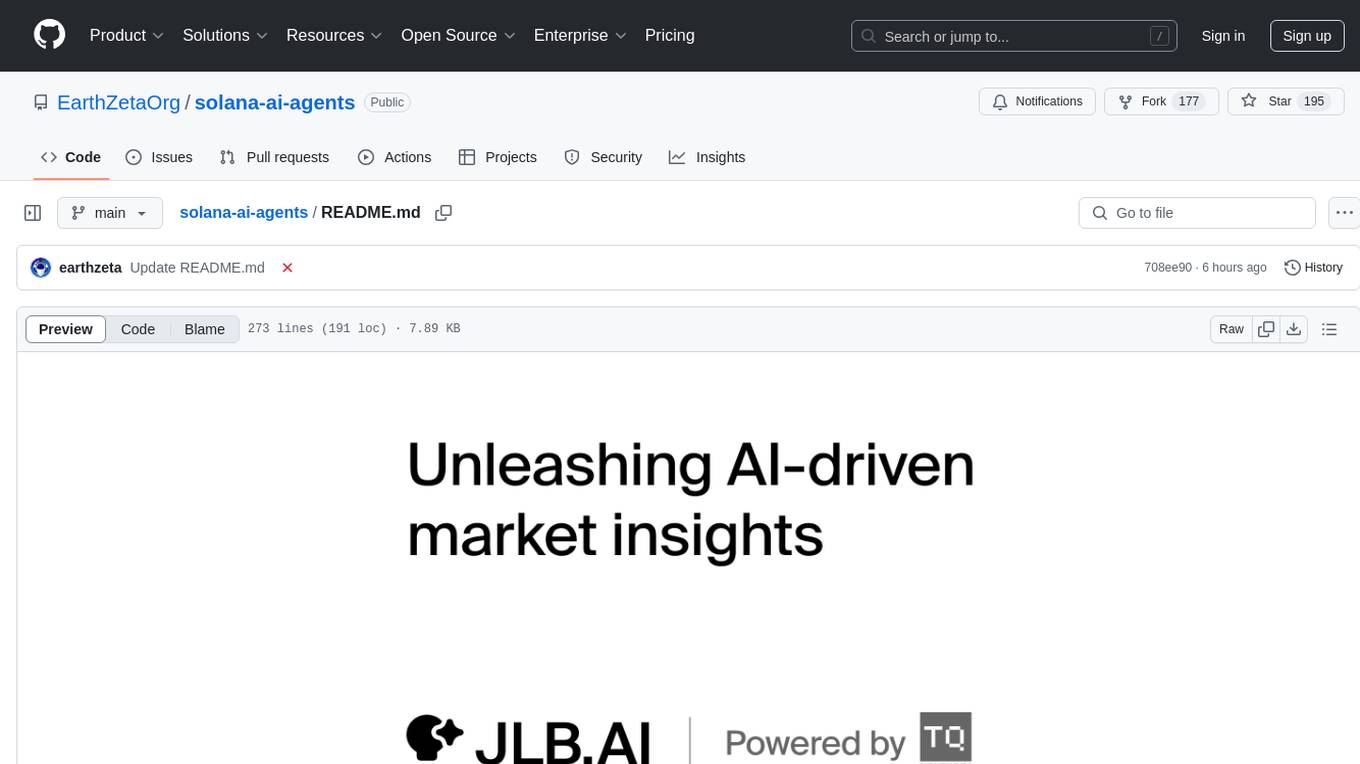Open the solana-ai-agents repository link in header
1360x764 pixels.
[275, 102]
